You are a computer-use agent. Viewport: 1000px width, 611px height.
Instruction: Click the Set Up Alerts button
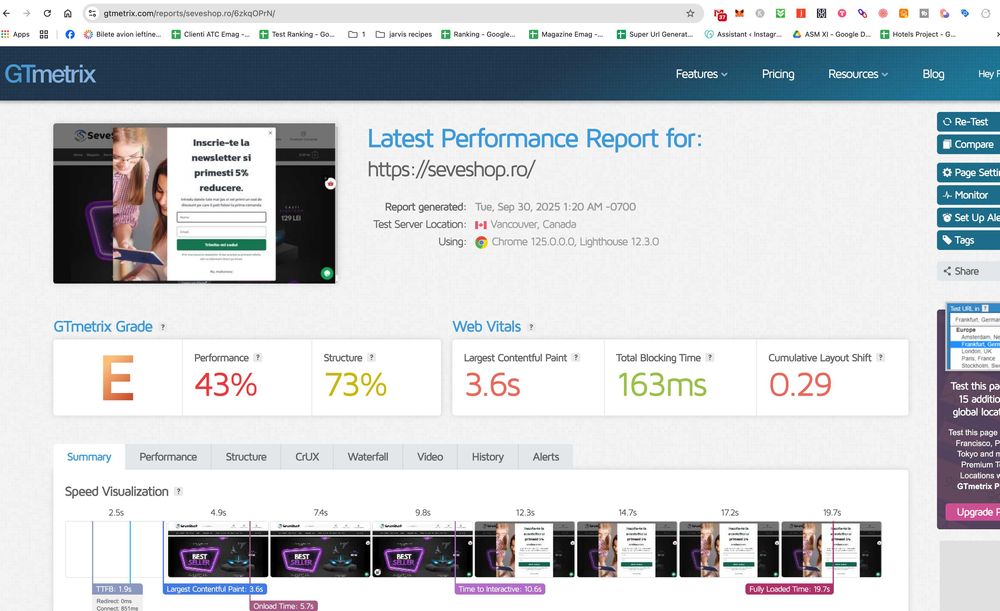(968, 217)
